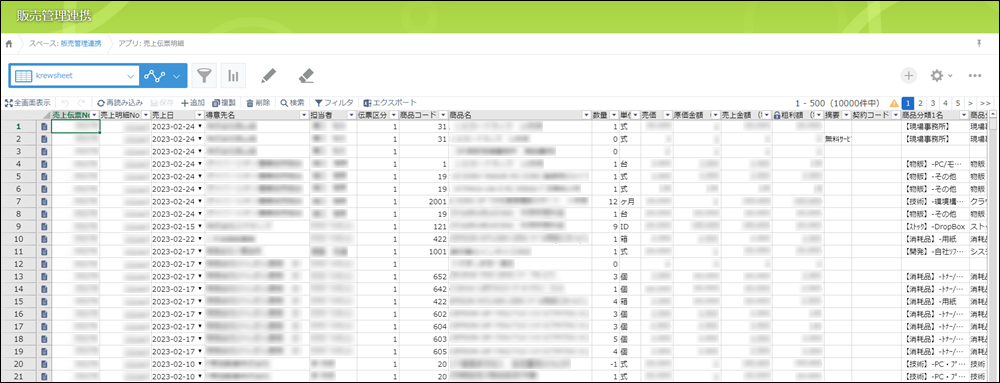Toggle the フィルタ filter button

(x=334, y=103)
